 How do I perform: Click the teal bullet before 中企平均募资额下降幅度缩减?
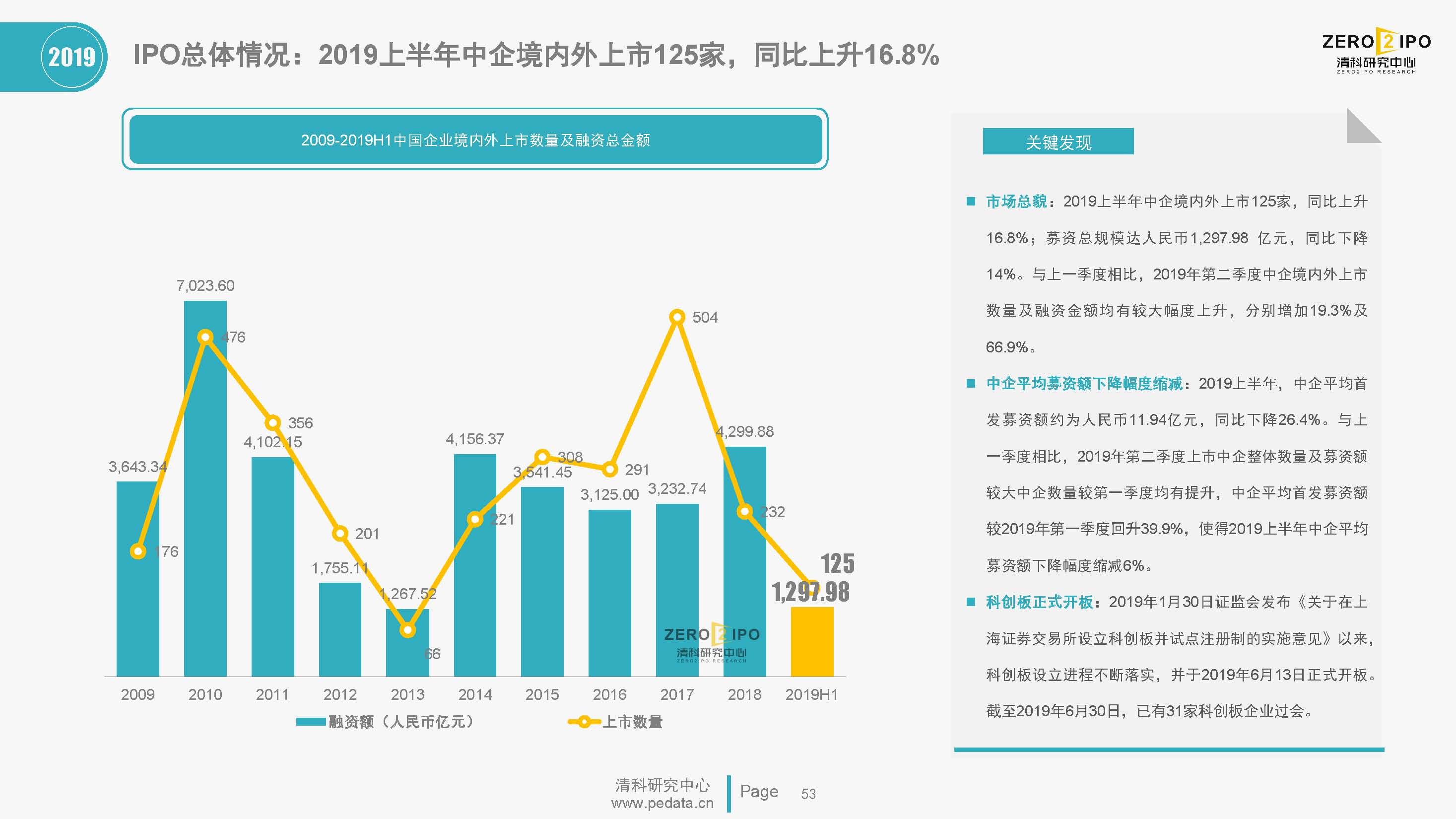[x=971, y=384]
